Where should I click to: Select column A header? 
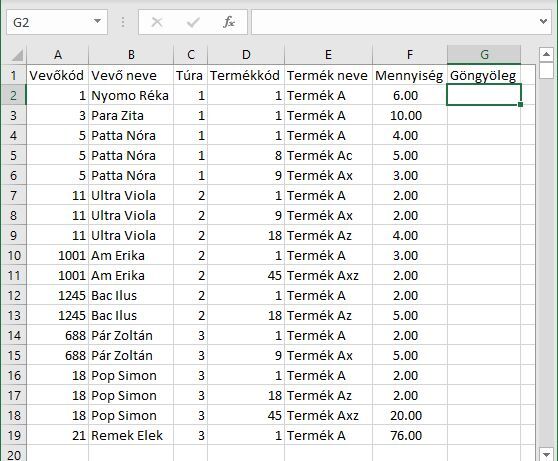57,55
